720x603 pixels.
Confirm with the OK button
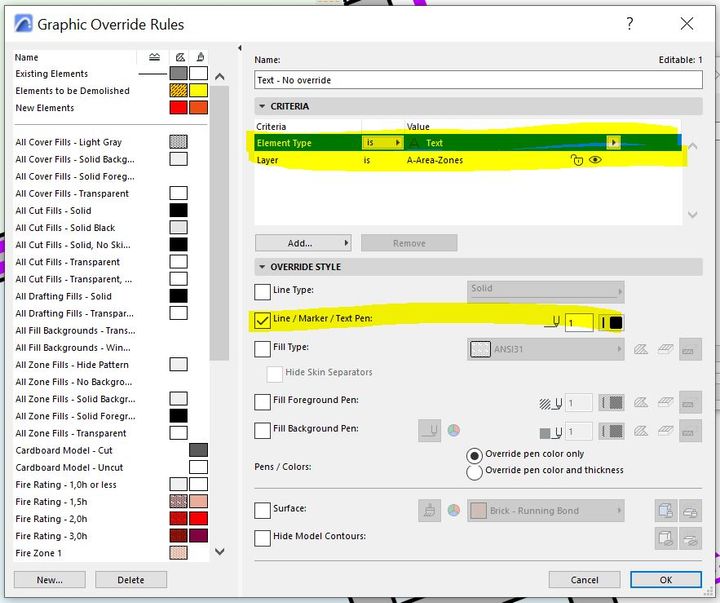click(666, 580)
